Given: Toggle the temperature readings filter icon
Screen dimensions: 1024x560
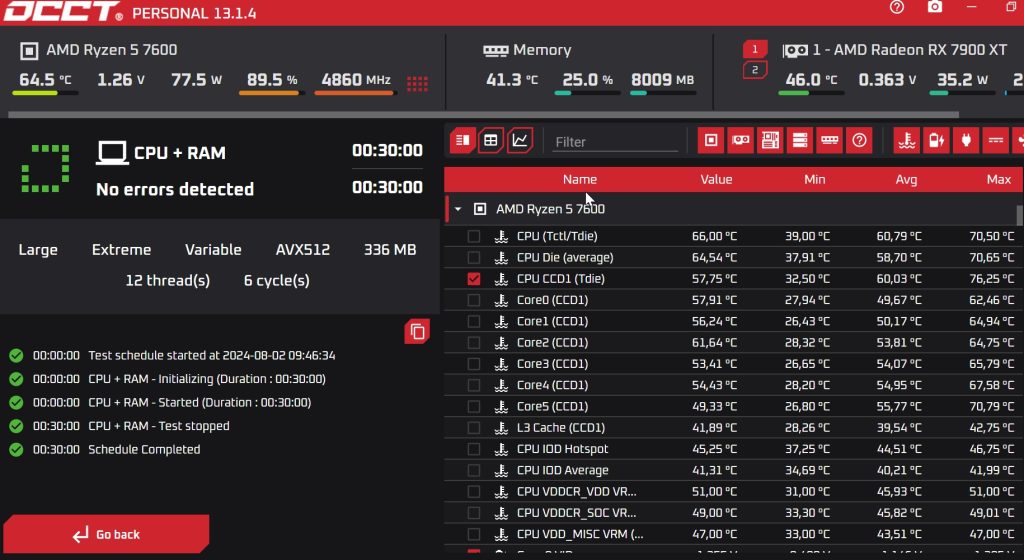Looking at the screenshot, I should (x=906, y=140).
